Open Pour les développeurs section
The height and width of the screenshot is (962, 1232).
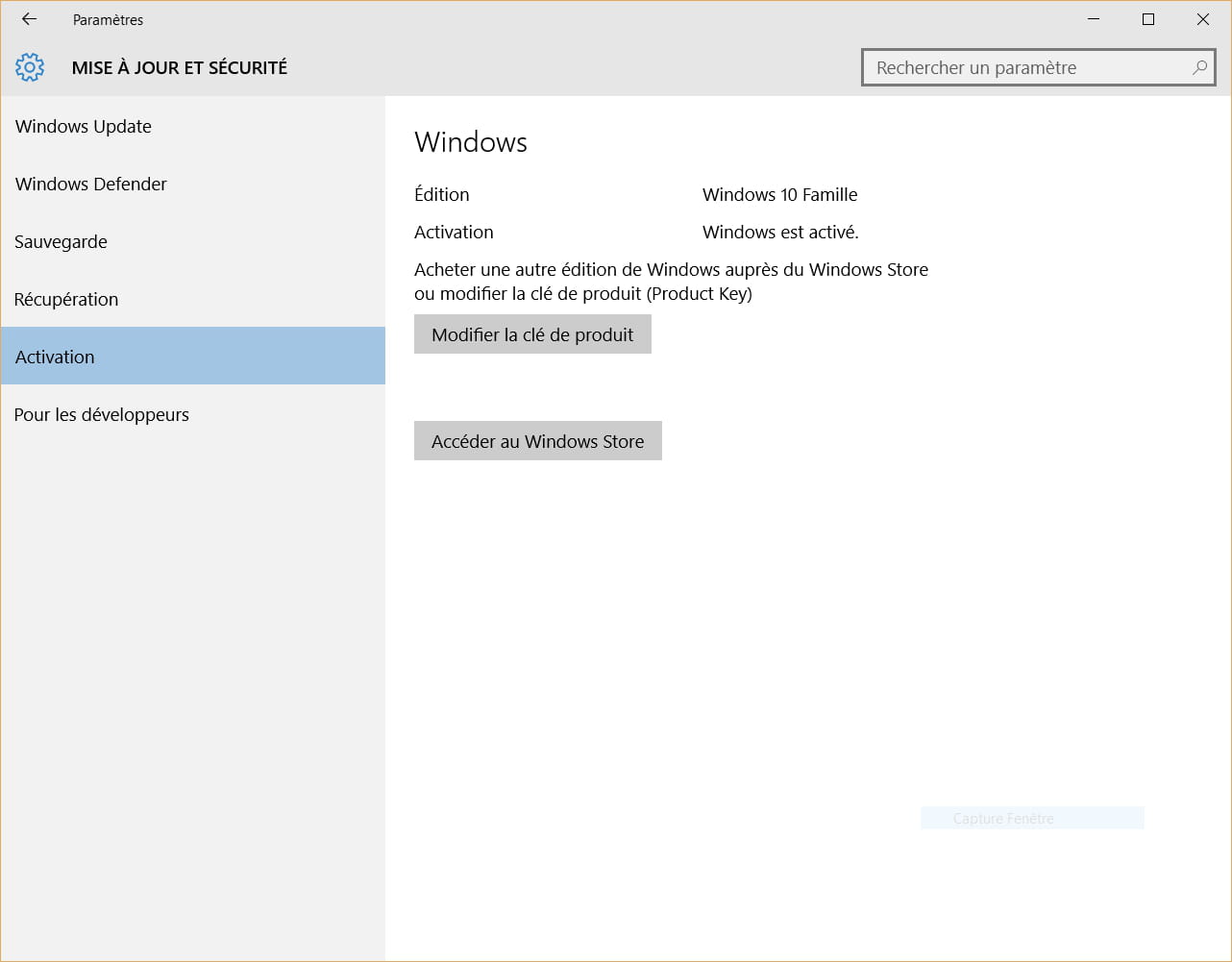[x=192, y=414]
